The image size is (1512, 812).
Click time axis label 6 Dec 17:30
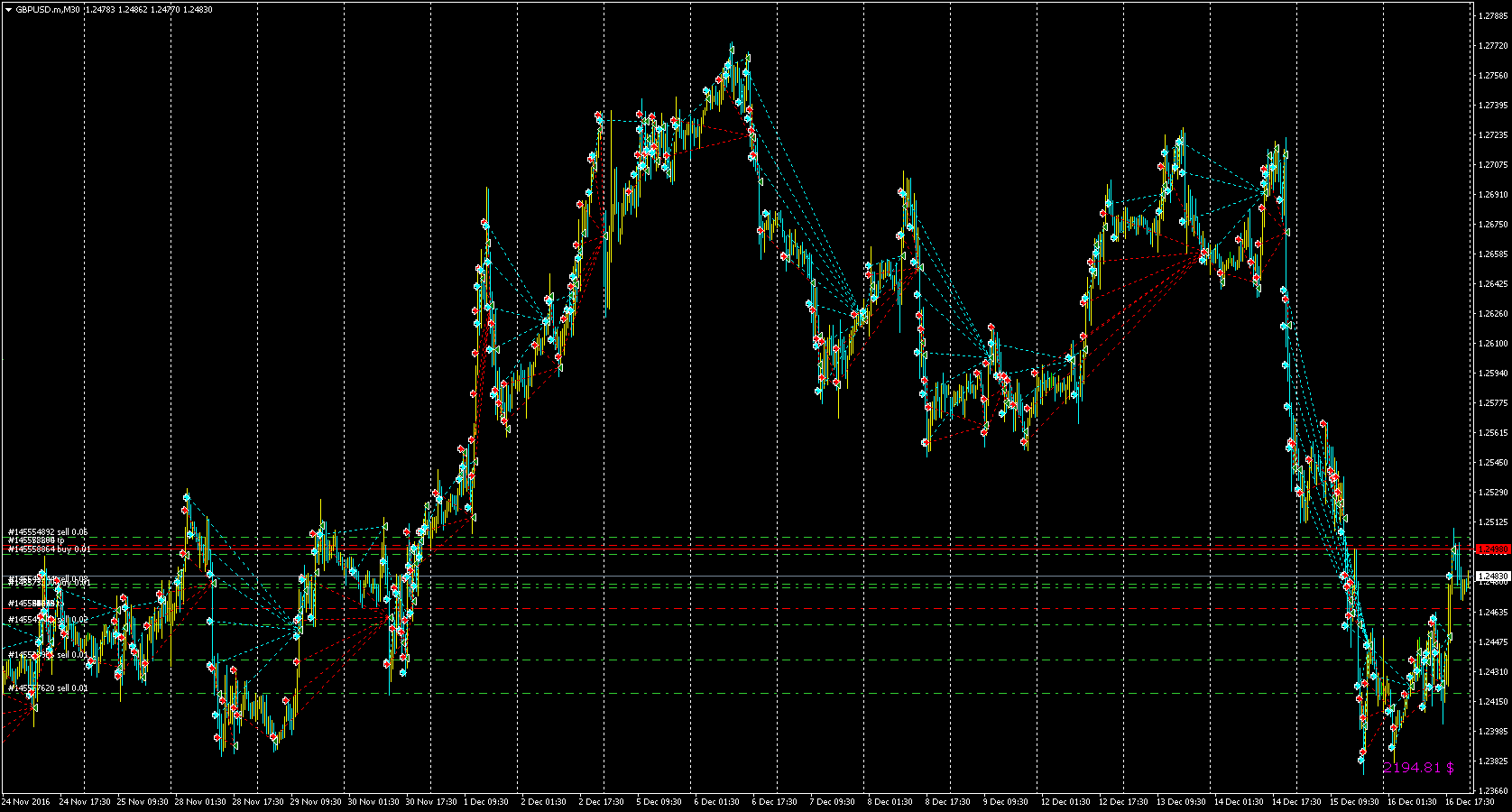(x=777, y=802)
